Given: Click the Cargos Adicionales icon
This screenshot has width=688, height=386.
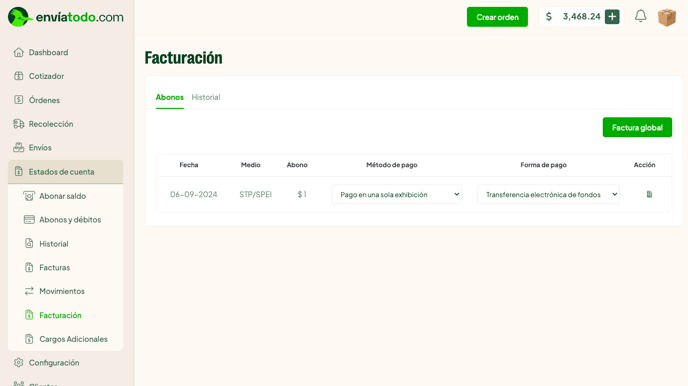Looking at the screenshot, I should pos(29,339).
